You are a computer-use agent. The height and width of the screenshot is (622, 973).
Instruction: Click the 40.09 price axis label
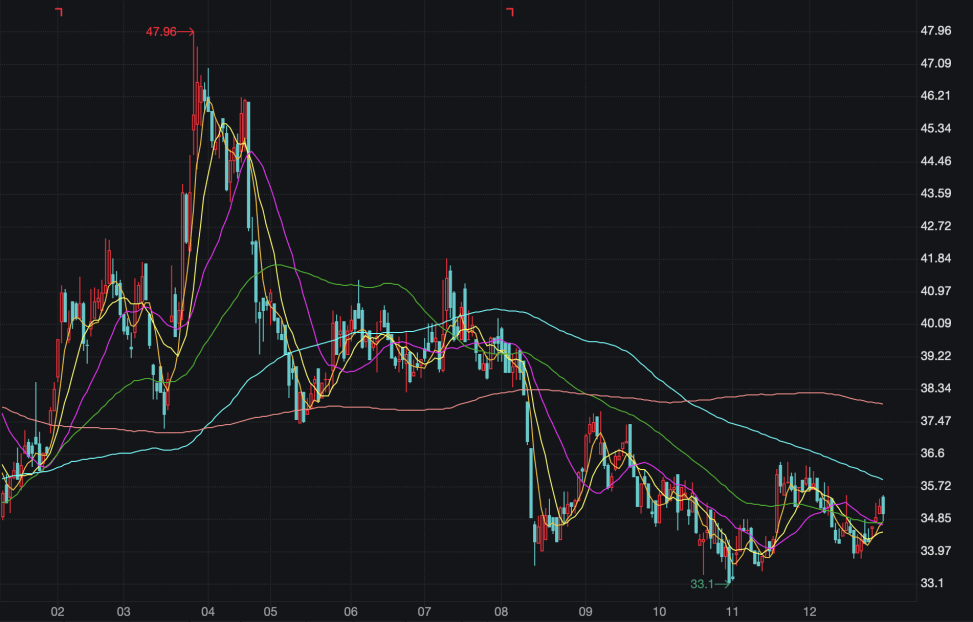click(x=935, y=323)
